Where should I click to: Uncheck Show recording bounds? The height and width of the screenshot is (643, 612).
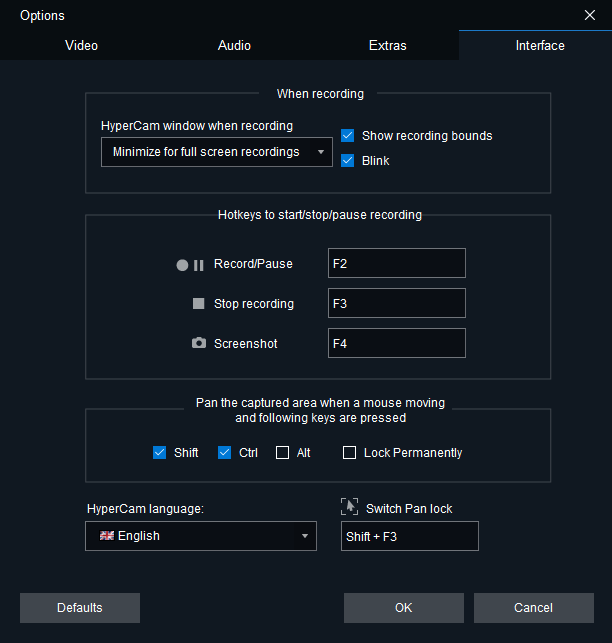click(x=347, y=135)
